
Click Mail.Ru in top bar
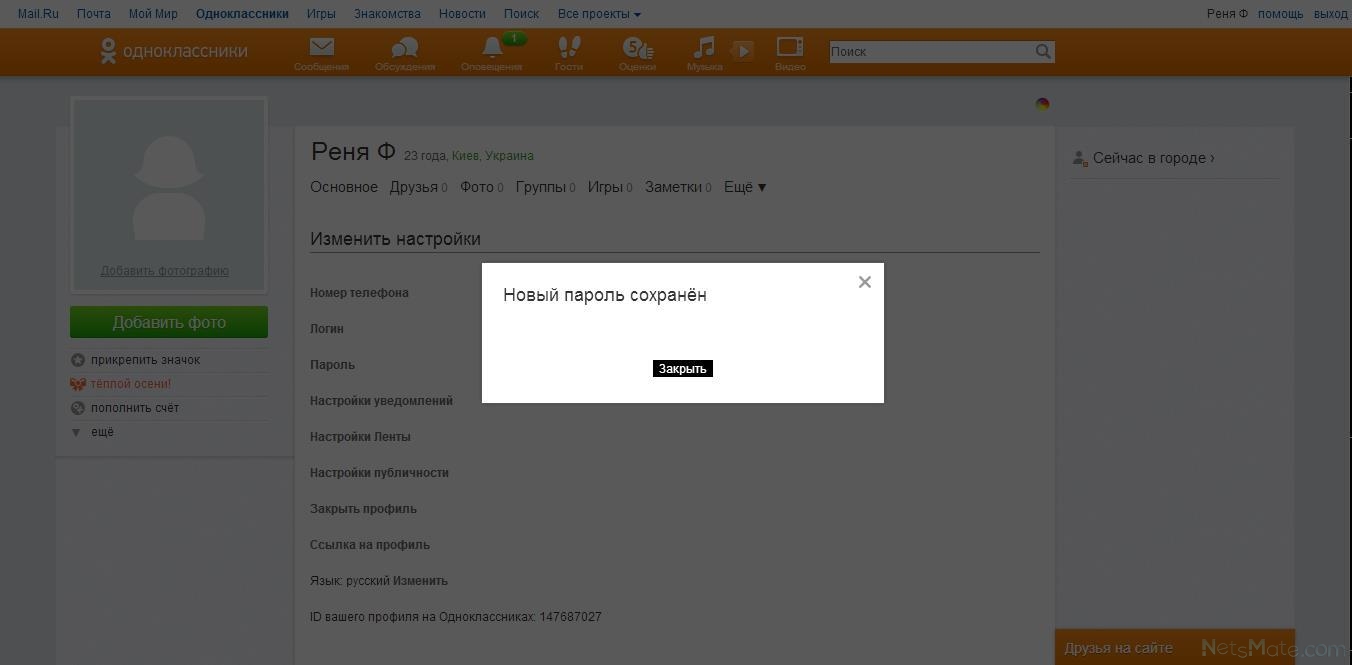[x=38, y=14]
